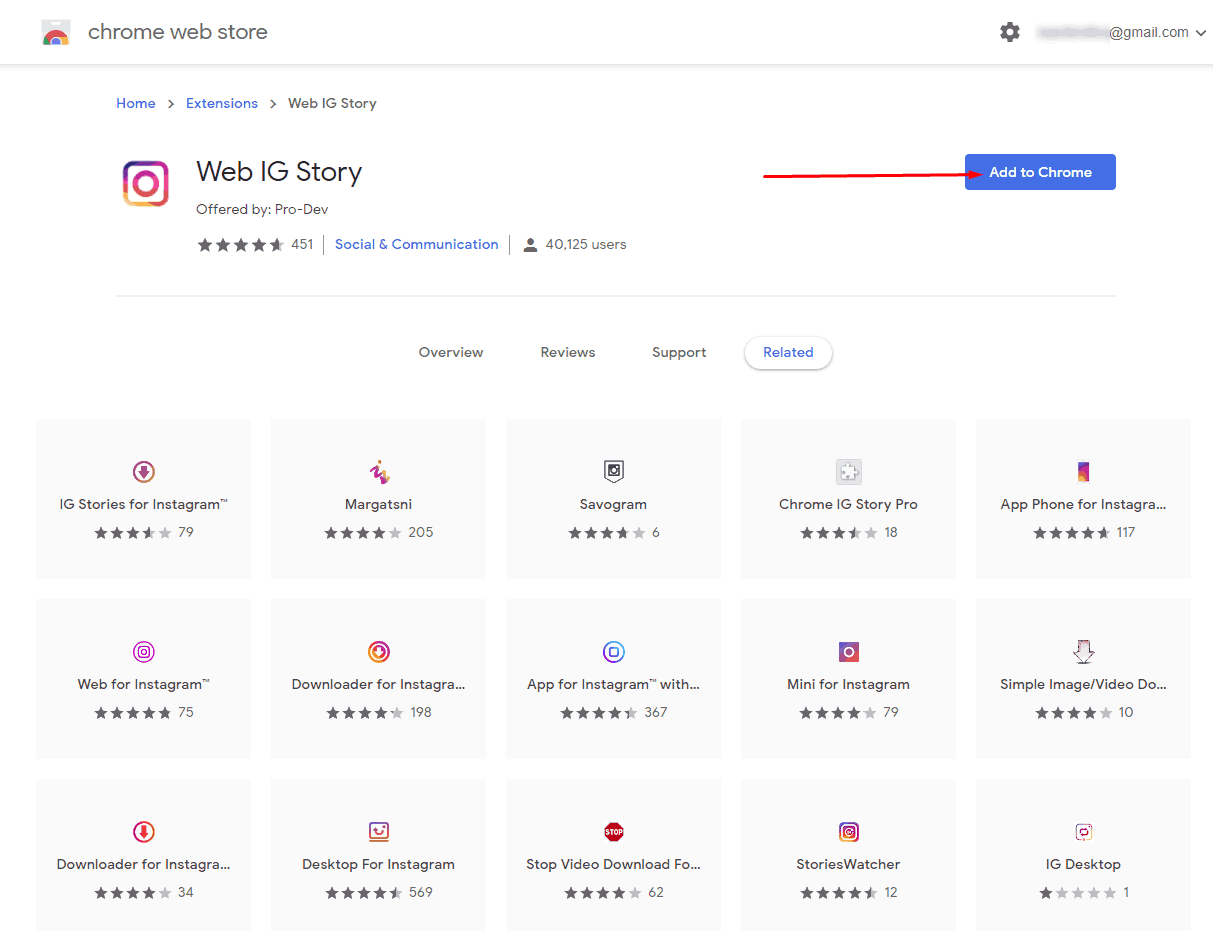Switch to the Overview tab
The height and width of the screenshot is (931, 1213).
click(451, 352)
